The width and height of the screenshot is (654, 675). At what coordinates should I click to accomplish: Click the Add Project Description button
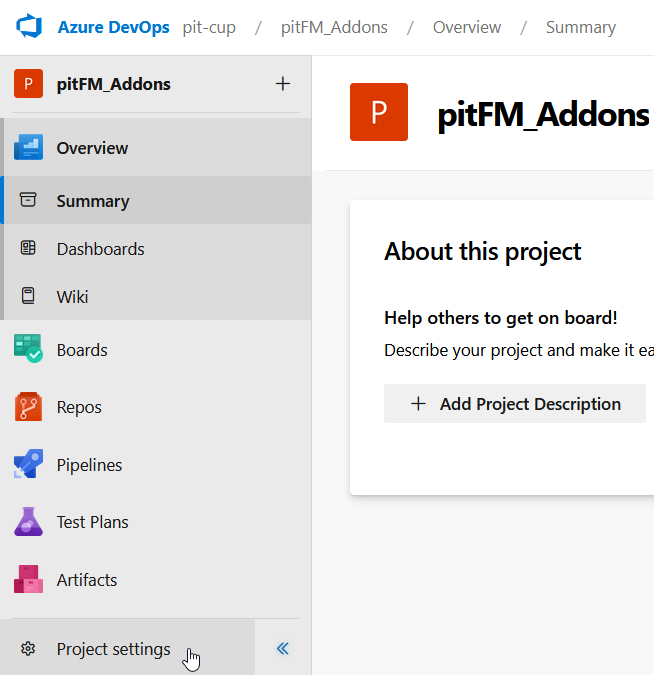click(x=514, y=404)
